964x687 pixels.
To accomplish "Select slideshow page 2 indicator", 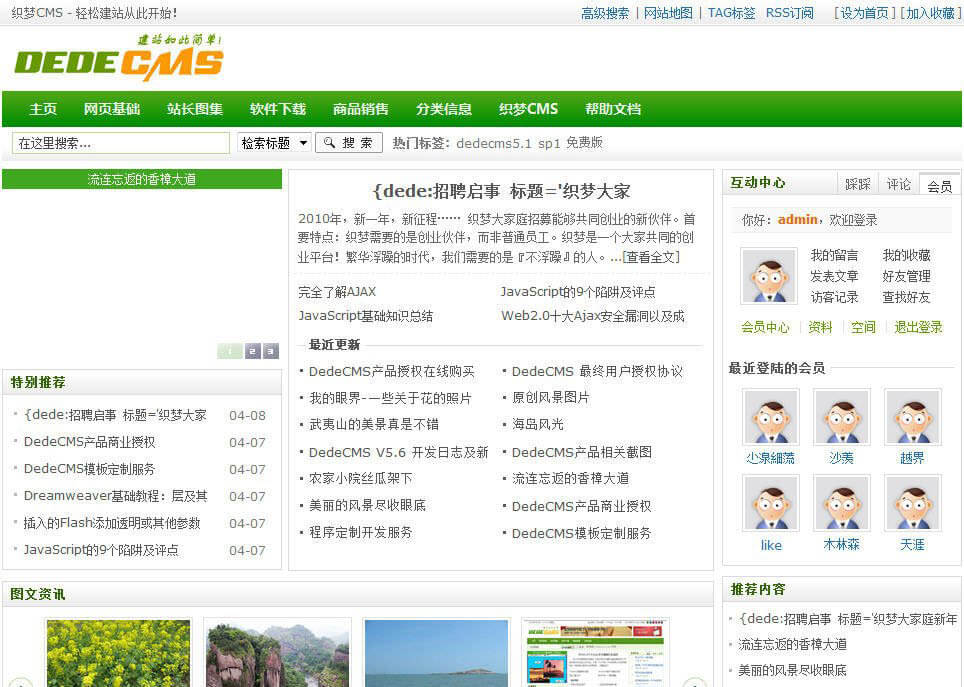I will pyautogui.click(x=253, y=351).
